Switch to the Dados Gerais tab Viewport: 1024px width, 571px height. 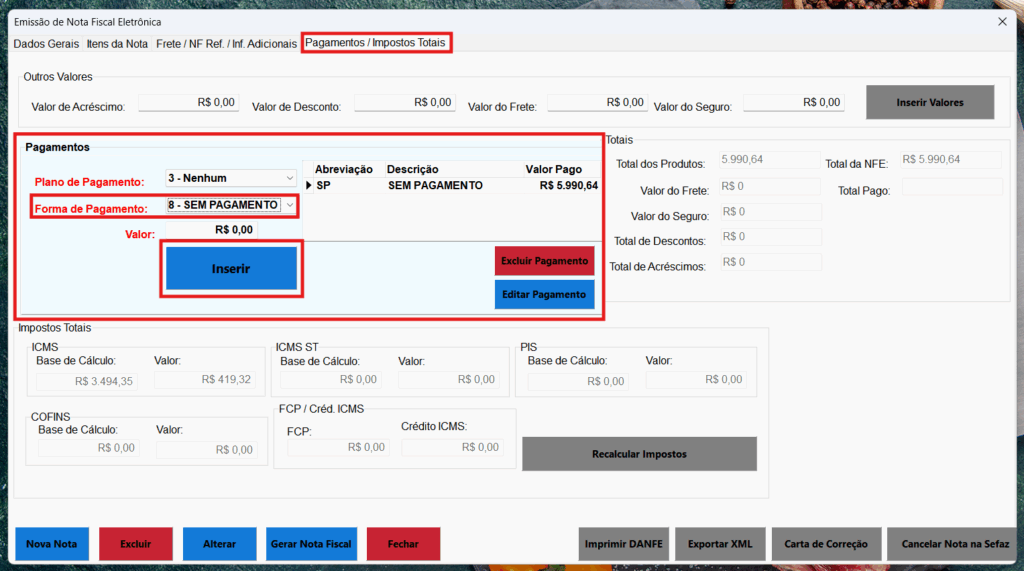coord(45,44)
